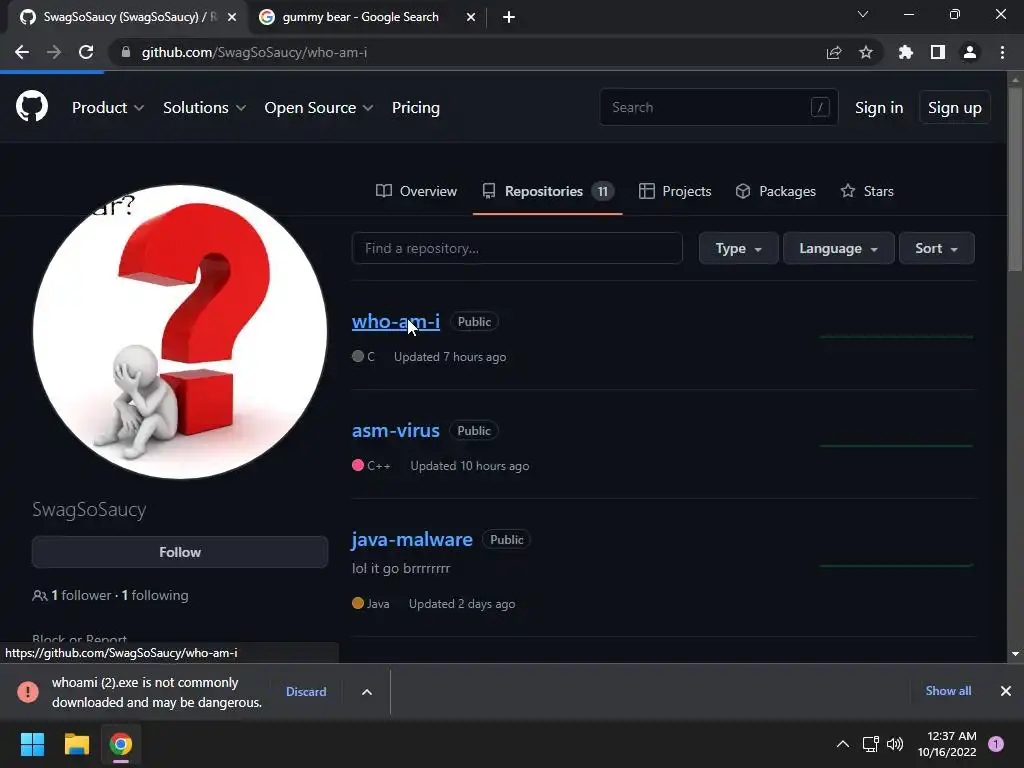Expand the Product menu
The image size is (1024, 768).
click(108, 108)
